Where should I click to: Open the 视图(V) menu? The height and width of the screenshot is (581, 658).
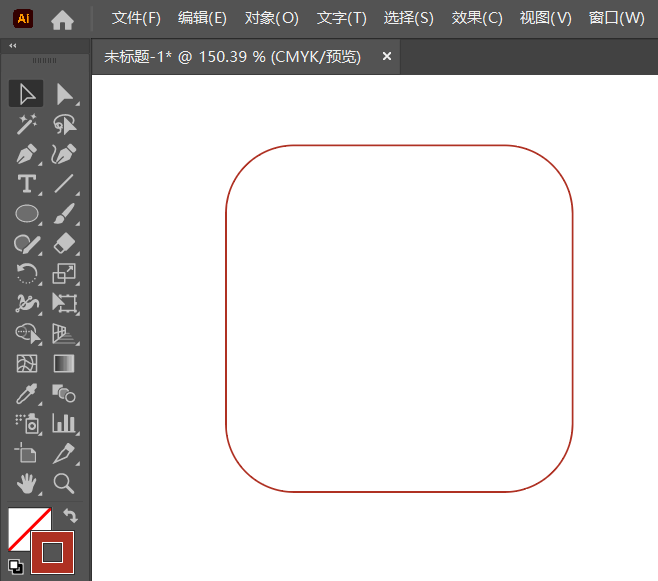pyautogui.click(x=546, y=18)
